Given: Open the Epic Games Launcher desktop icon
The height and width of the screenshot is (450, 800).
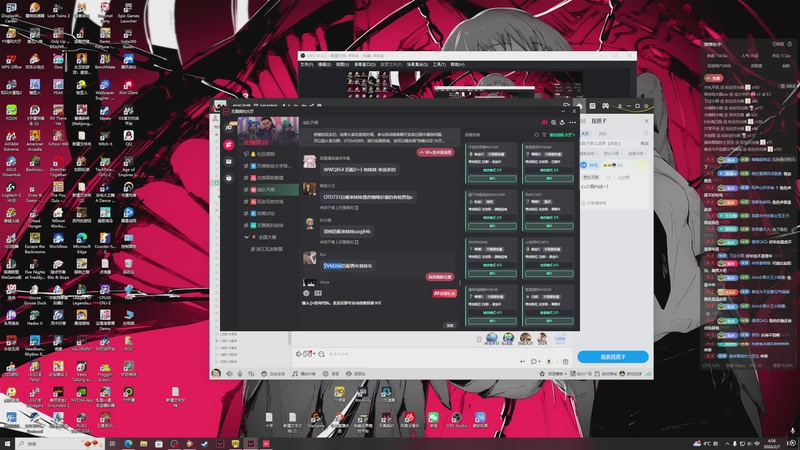Looking at the screenshot, I should (128, 12).
